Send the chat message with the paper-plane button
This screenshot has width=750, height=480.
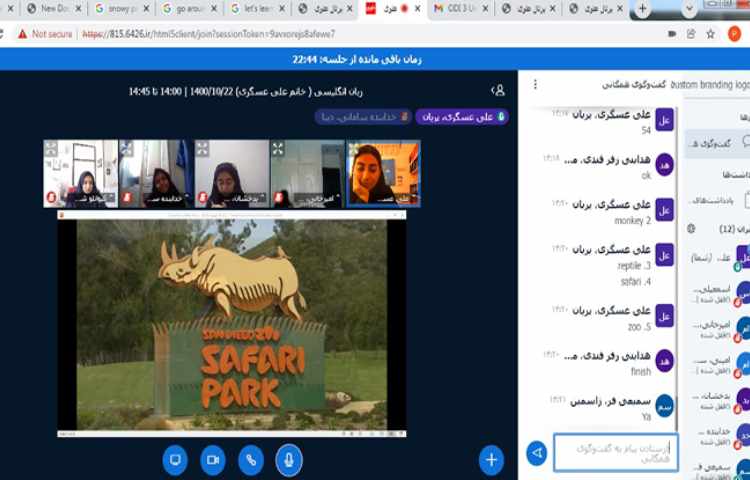point(537,453)
